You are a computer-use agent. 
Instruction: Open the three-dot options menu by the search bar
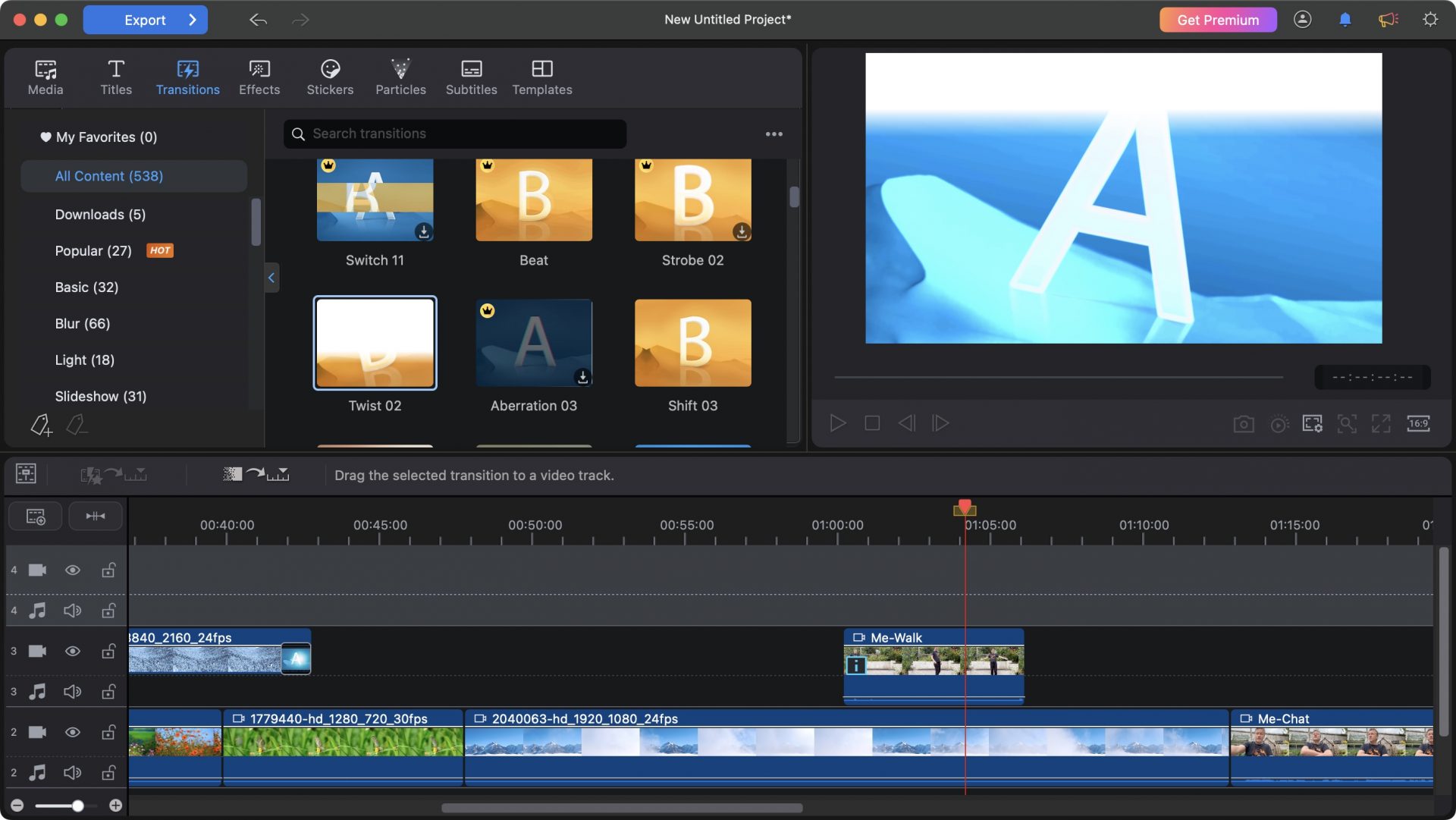[x=773, y=134]
